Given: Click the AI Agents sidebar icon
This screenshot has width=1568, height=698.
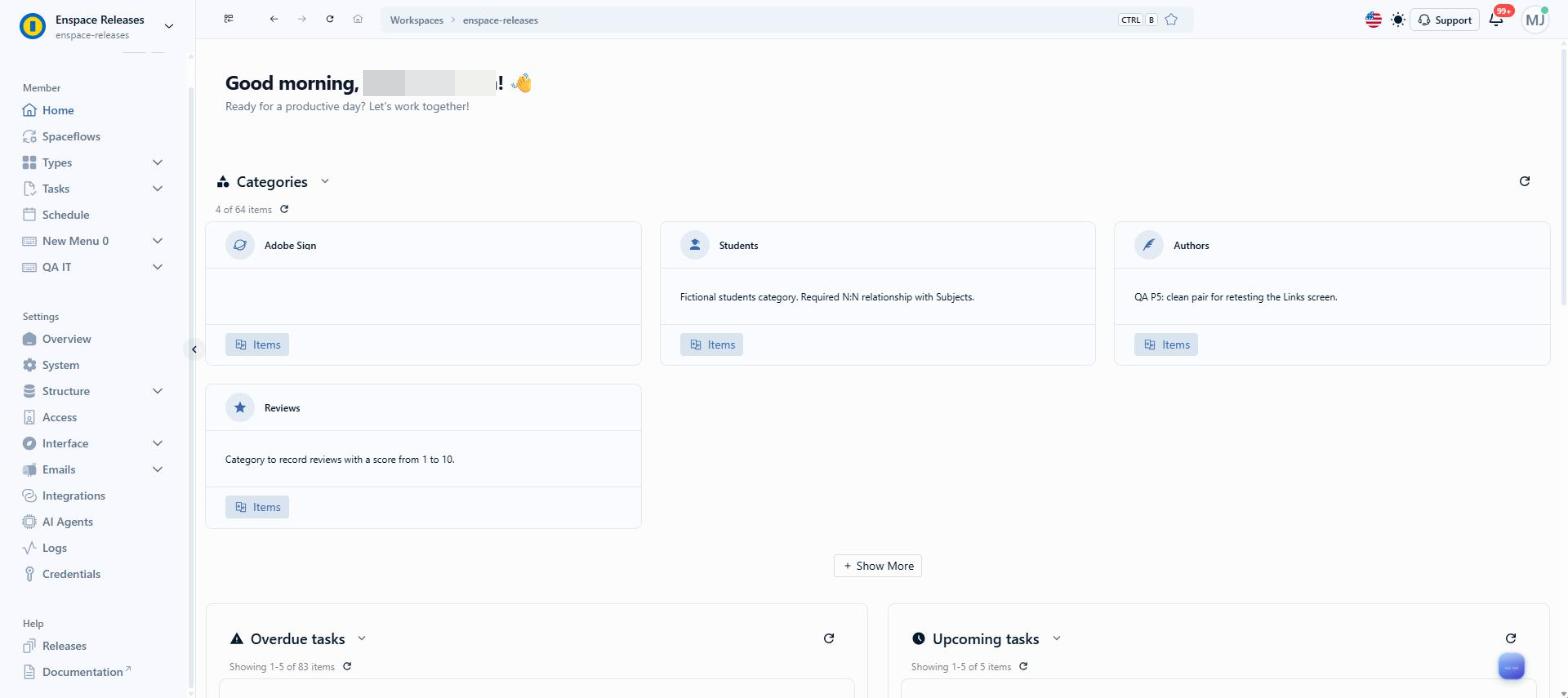Looking at the screenshot, I should pos(29,521).
